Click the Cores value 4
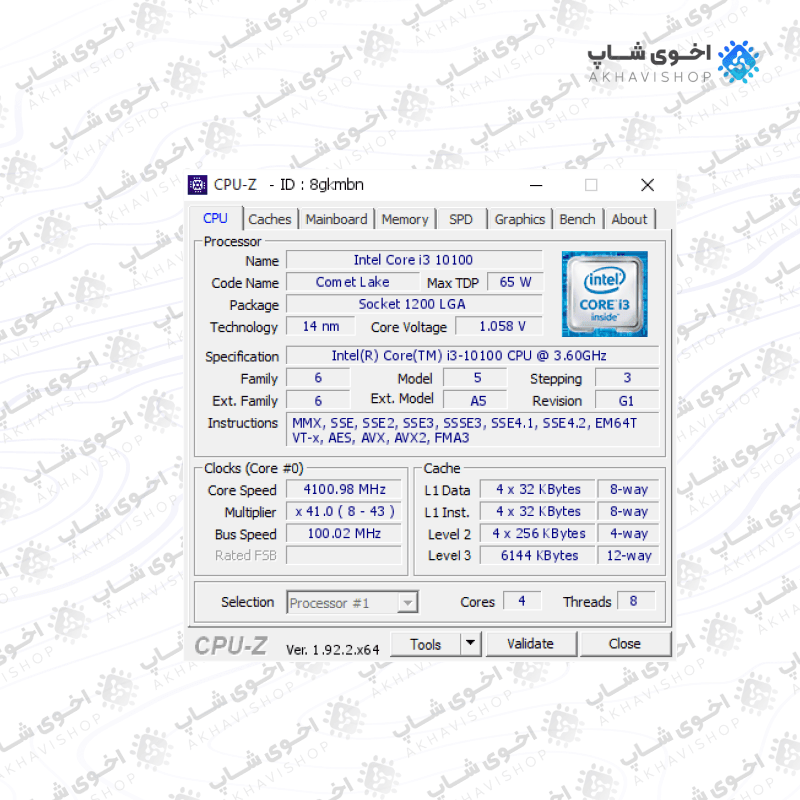The image size is (800, 800). (x=522, y=601)
